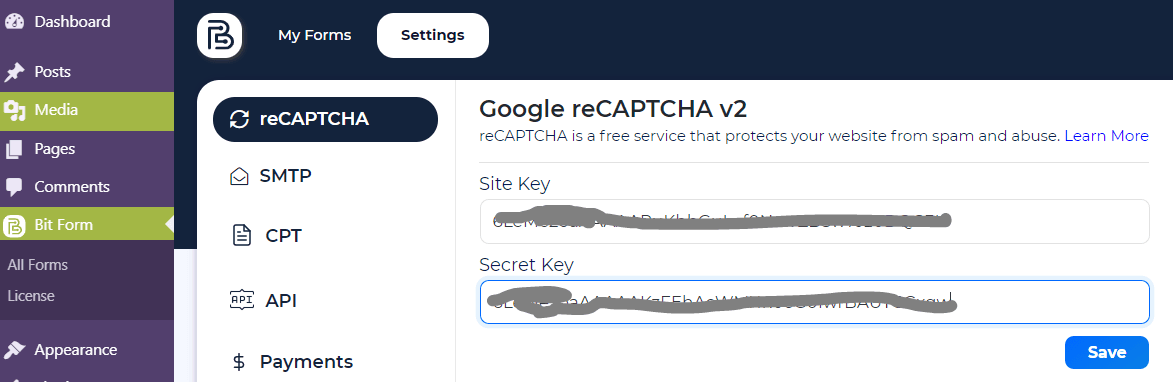Open All Forms submenu item
The width and height of the screenshot is (1173, 382).
pos(37,265)
